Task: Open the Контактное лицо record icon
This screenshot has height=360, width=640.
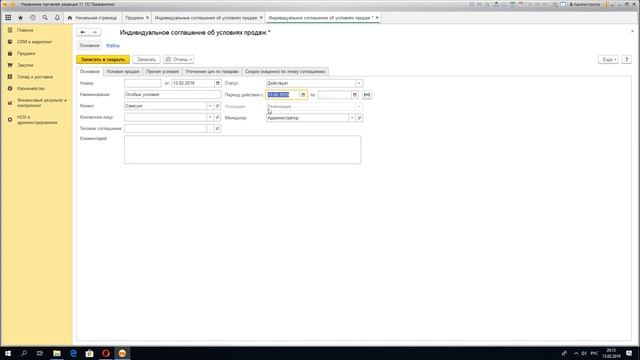Action: tap(218, 118)
